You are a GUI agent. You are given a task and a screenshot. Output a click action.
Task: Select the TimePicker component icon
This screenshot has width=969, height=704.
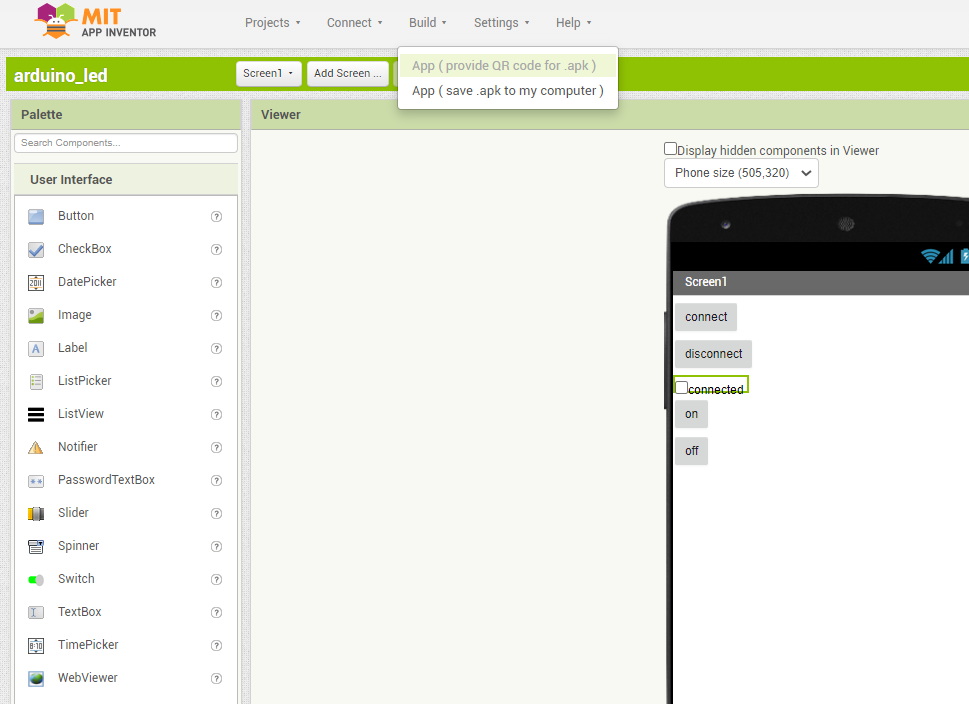(36, 645)
